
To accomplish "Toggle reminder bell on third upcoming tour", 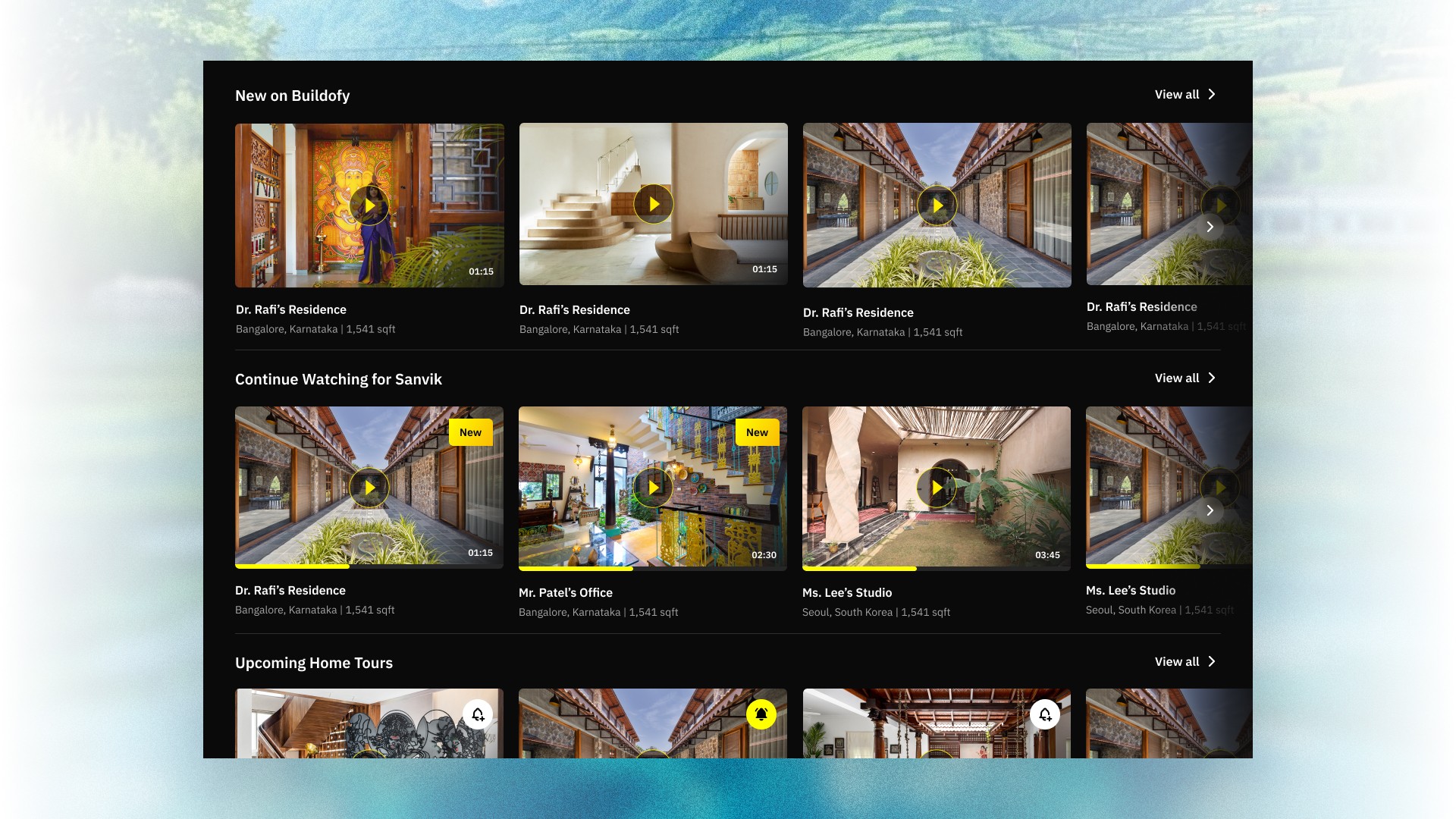I will [1044, 714].
